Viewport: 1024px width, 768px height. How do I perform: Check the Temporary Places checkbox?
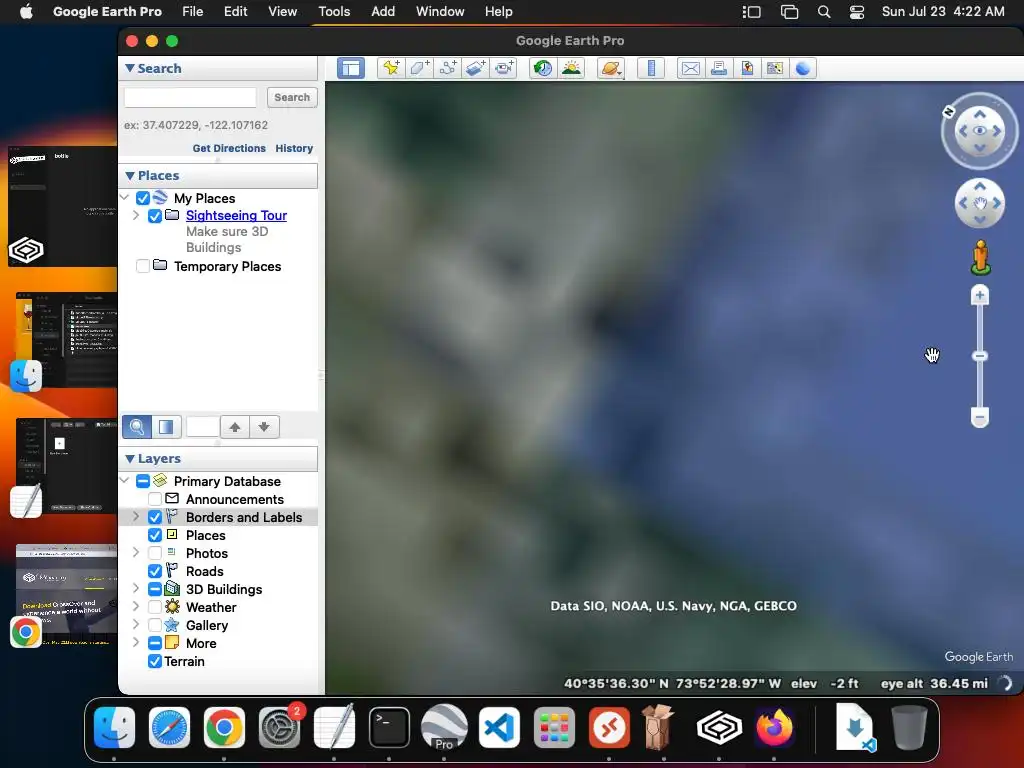(142, 266)
